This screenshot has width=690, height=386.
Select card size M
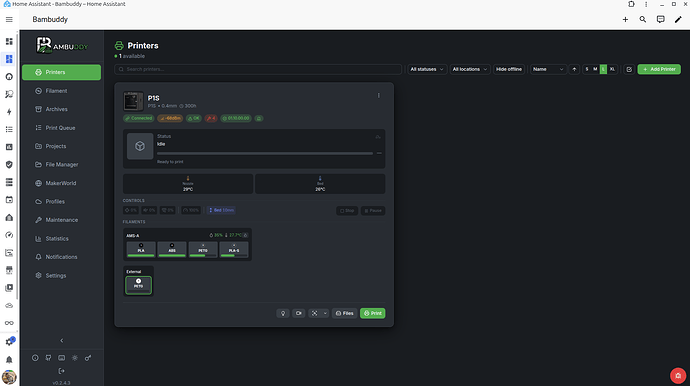point(595,69)
